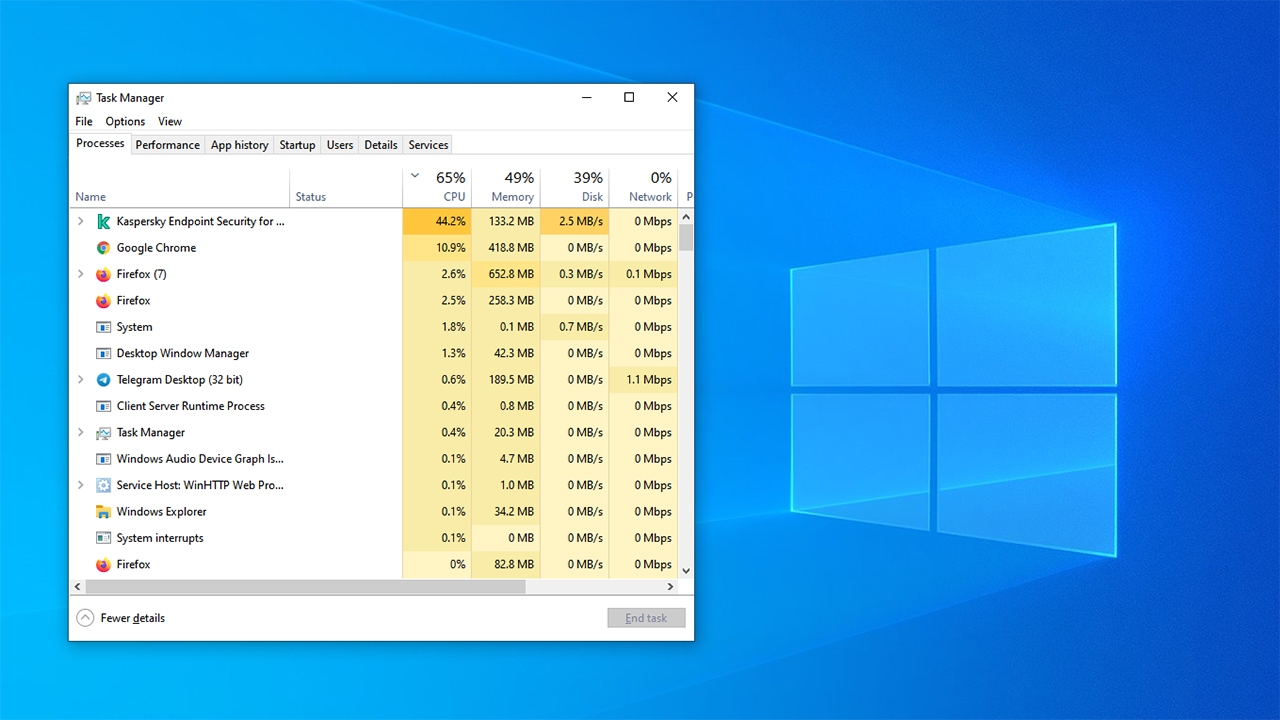Click the End task button
Viewport: 1280px width, 720px height.
click(x=646, y=618)
